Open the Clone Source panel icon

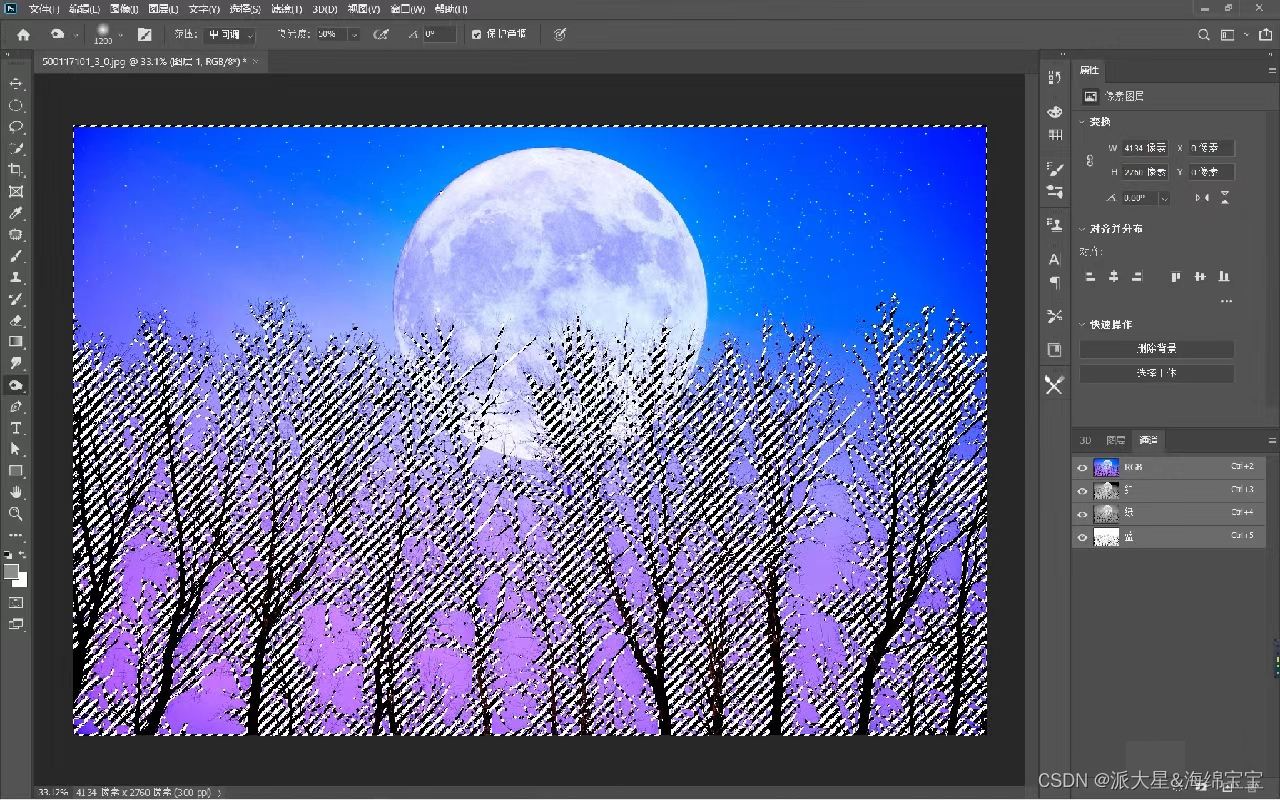click(x=1054, y=224)
